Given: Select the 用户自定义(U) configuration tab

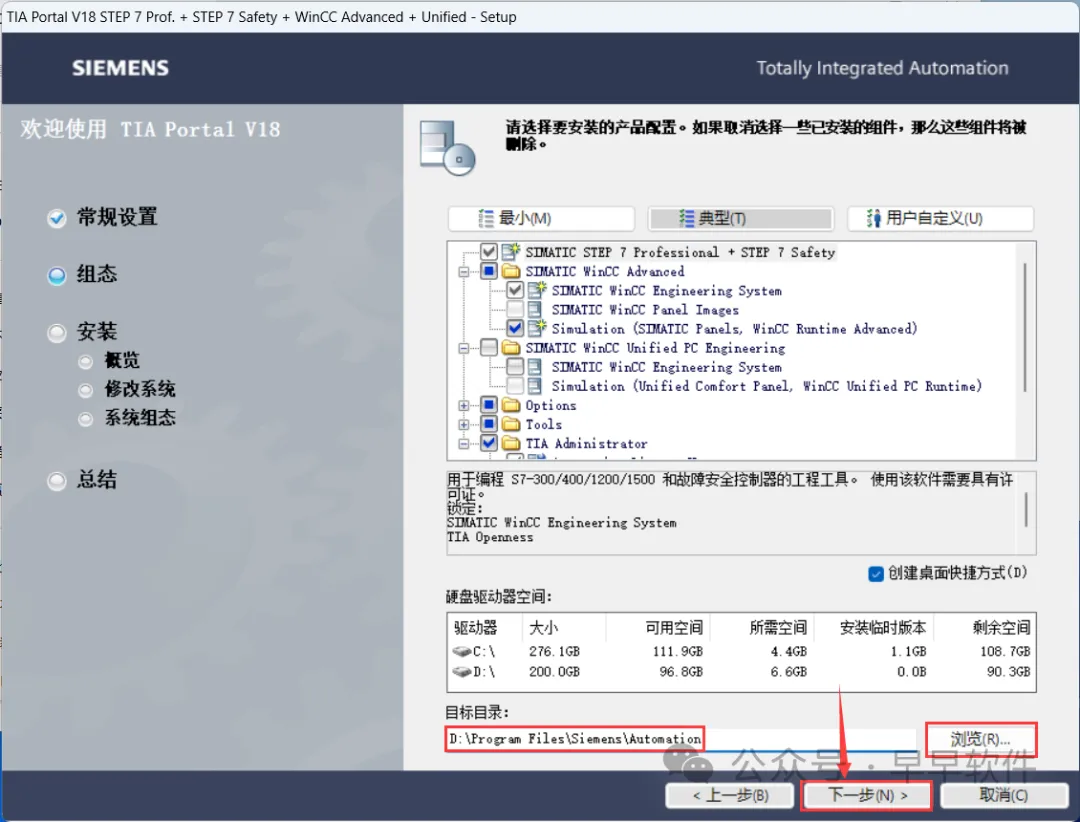Looking at the screenshot, I should pos(940,218).
